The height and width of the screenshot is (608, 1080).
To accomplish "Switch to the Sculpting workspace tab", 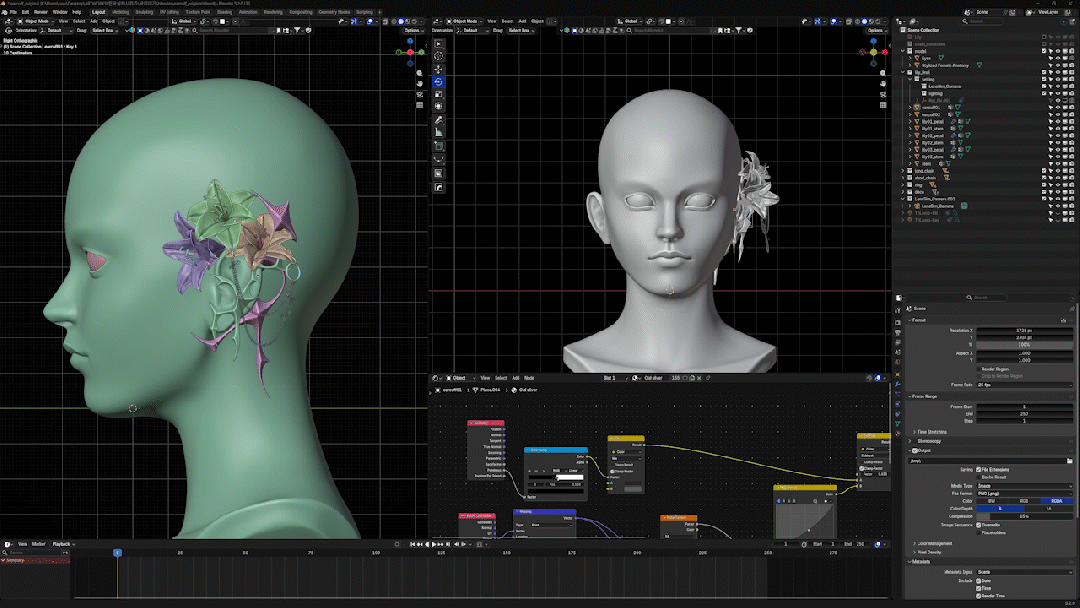I will pyautogui.click(x=144, y=12).
